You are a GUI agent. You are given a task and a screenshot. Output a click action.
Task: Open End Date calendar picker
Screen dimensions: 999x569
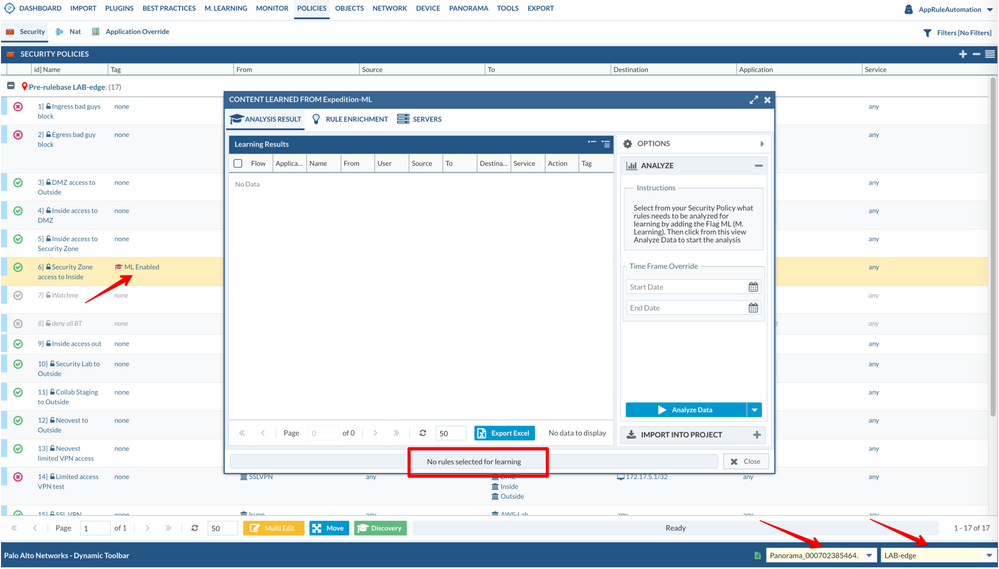pyautogui.click(x=753, y=308)
